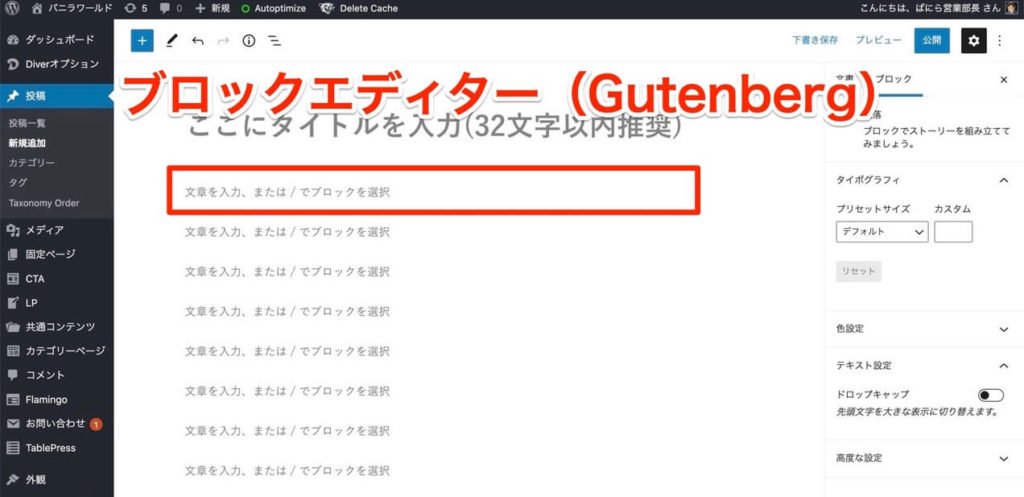
Task: Click Delete Cache in the admin bar
Action: tap(359, 8)
